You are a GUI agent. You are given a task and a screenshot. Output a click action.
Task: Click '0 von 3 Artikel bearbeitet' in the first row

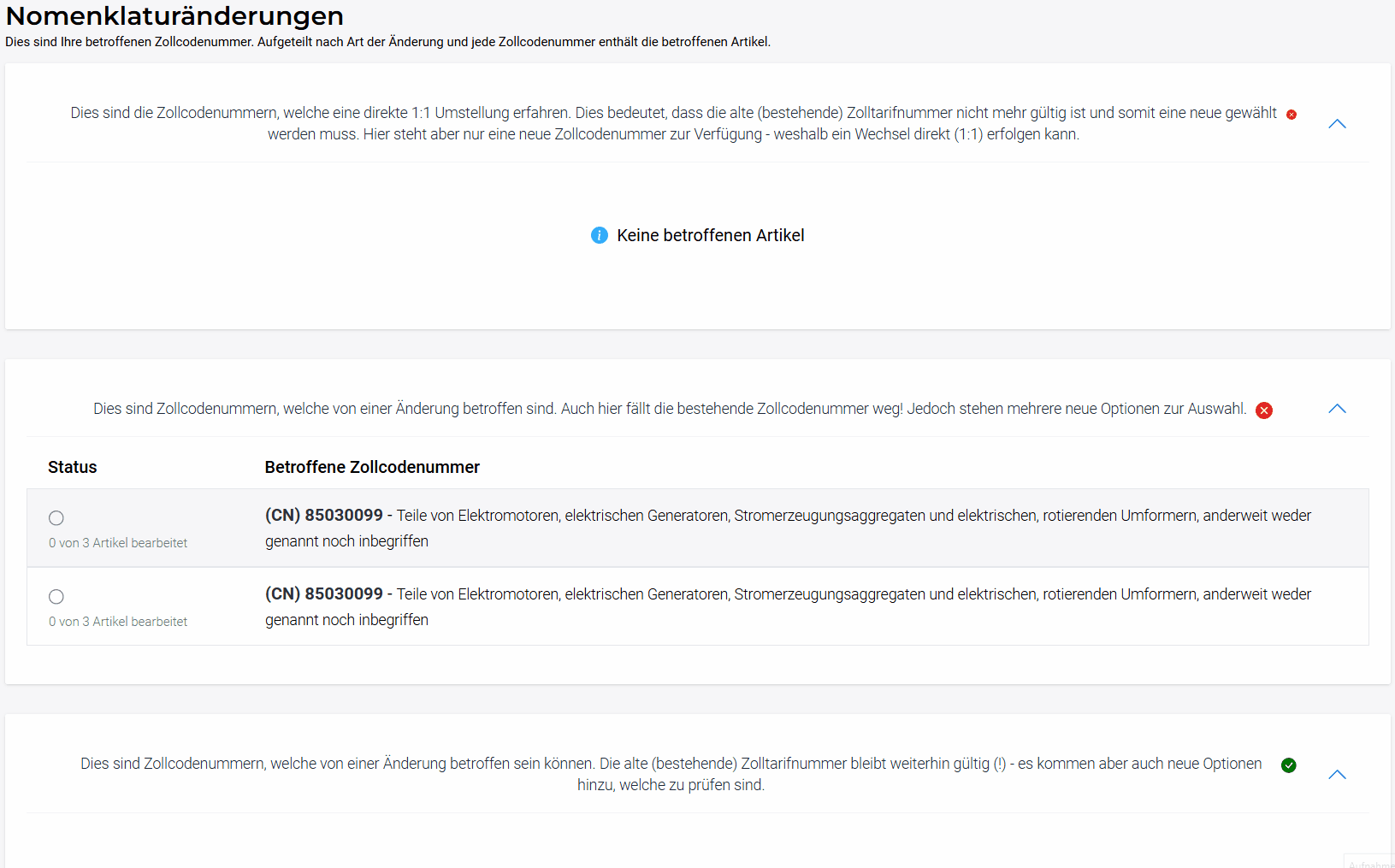coord(118,543)
